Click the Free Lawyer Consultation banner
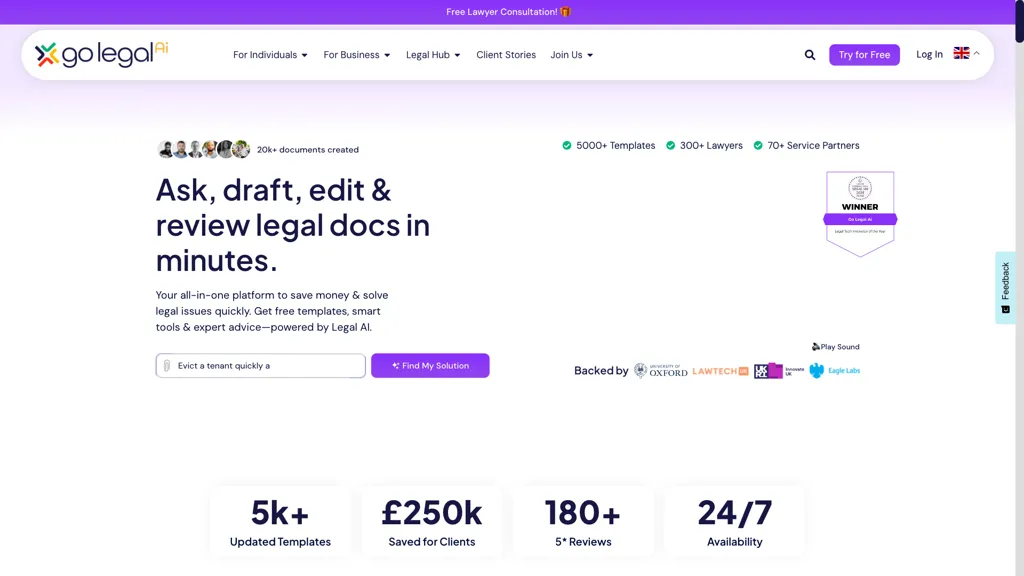The height and width of the screenshot is (576, 1024). point(508,12)
